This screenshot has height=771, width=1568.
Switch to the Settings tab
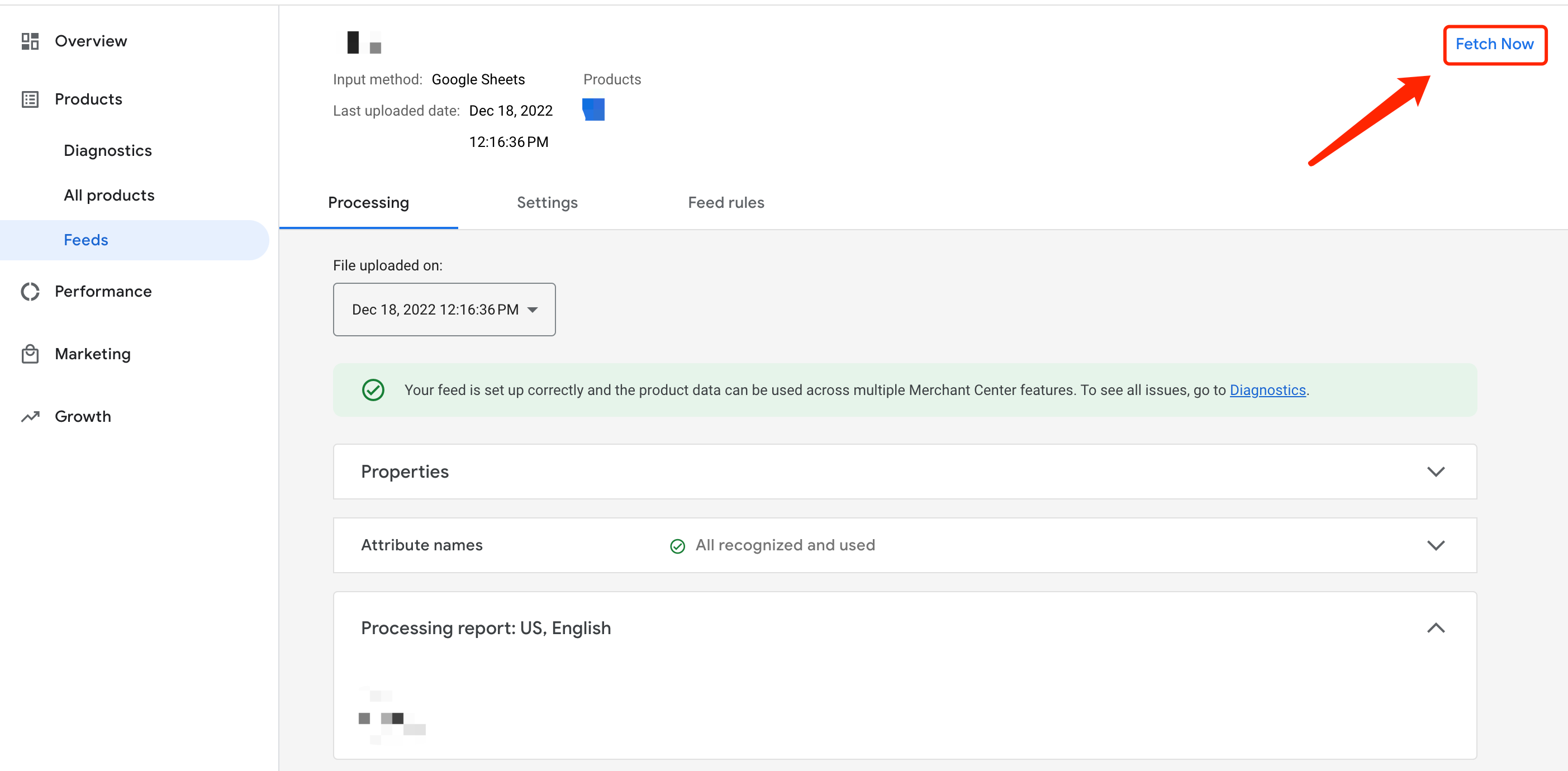(547, 203)
